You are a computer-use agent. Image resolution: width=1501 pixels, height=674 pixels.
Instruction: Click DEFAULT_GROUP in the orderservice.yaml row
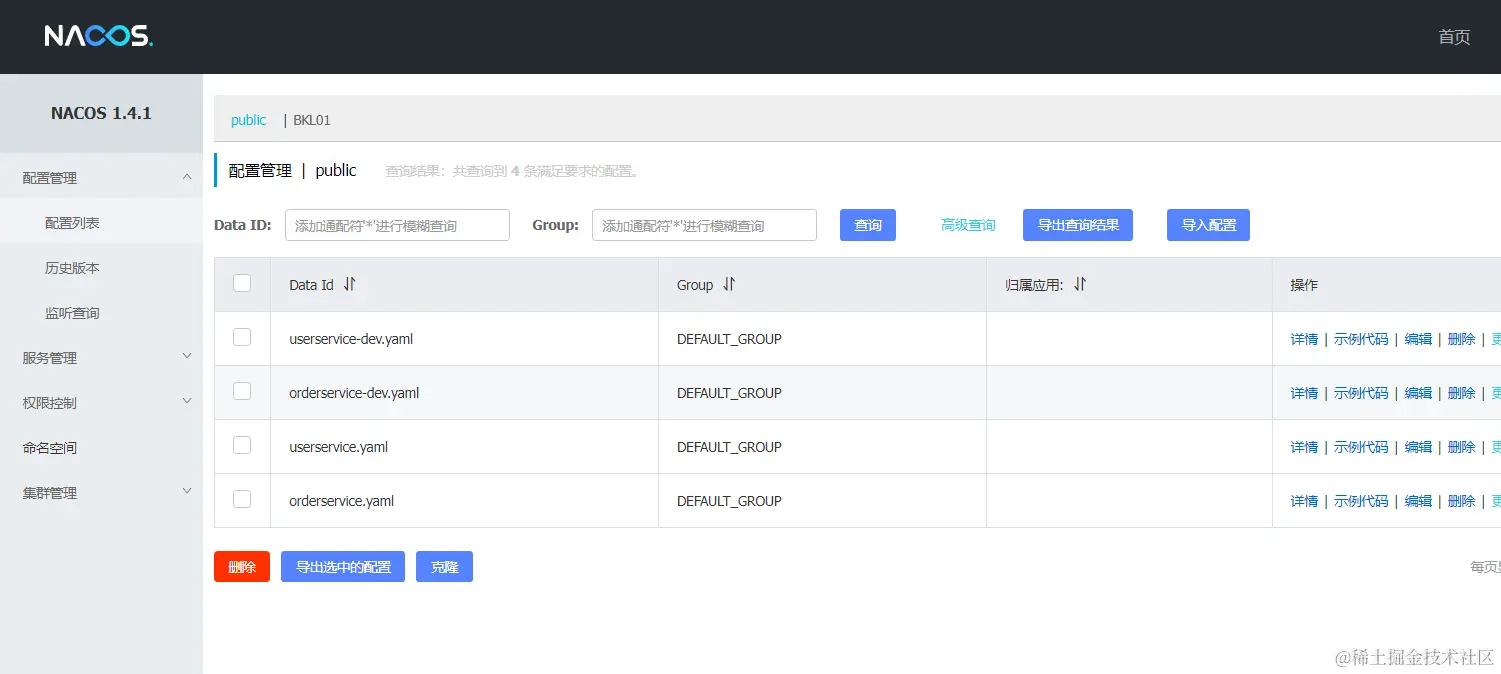(x=729, y=501)
